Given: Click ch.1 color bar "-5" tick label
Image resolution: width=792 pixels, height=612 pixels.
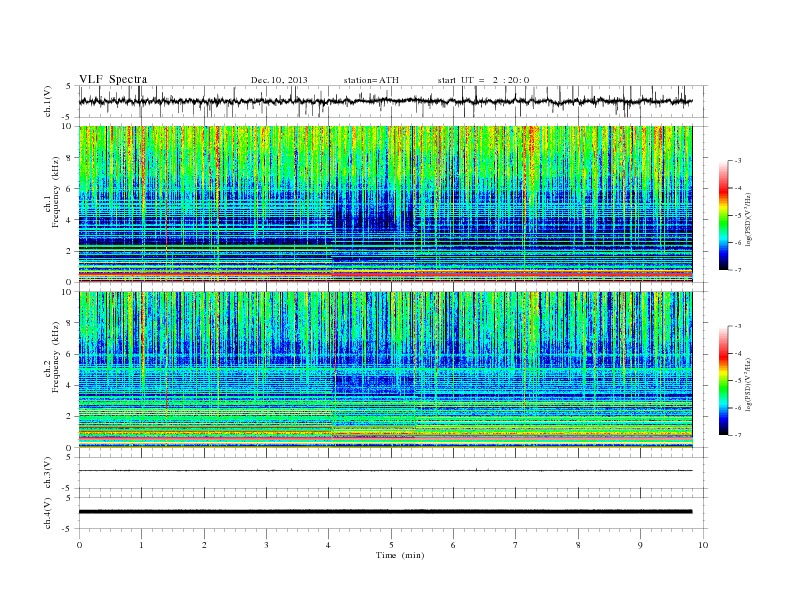Looking at the screenshot, I should click(x=737, y=215).
